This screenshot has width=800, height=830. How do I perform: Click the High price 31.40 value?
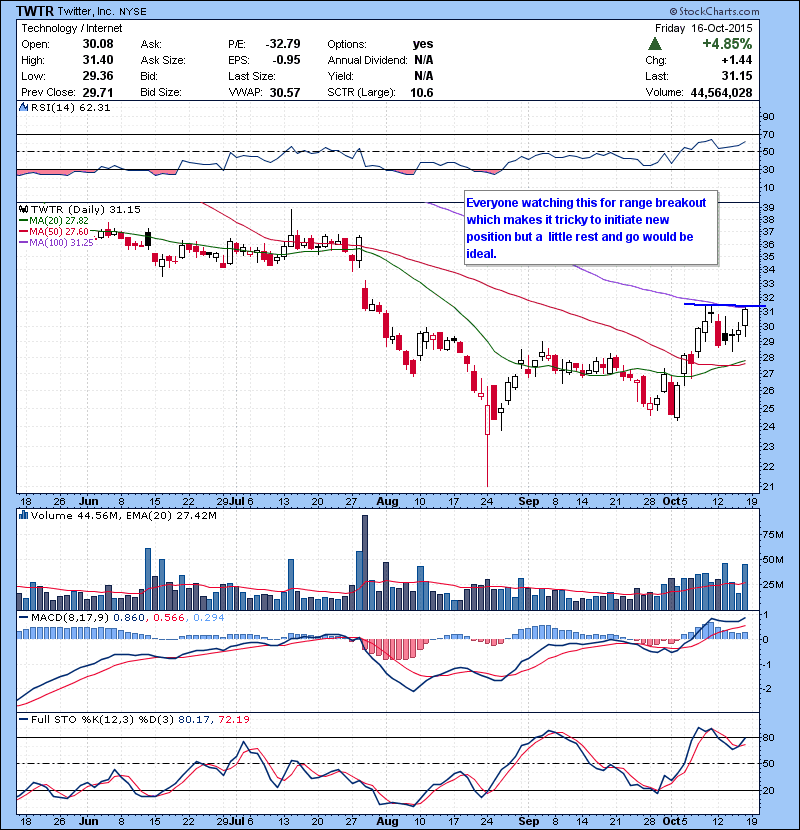[x=98, y=60]
